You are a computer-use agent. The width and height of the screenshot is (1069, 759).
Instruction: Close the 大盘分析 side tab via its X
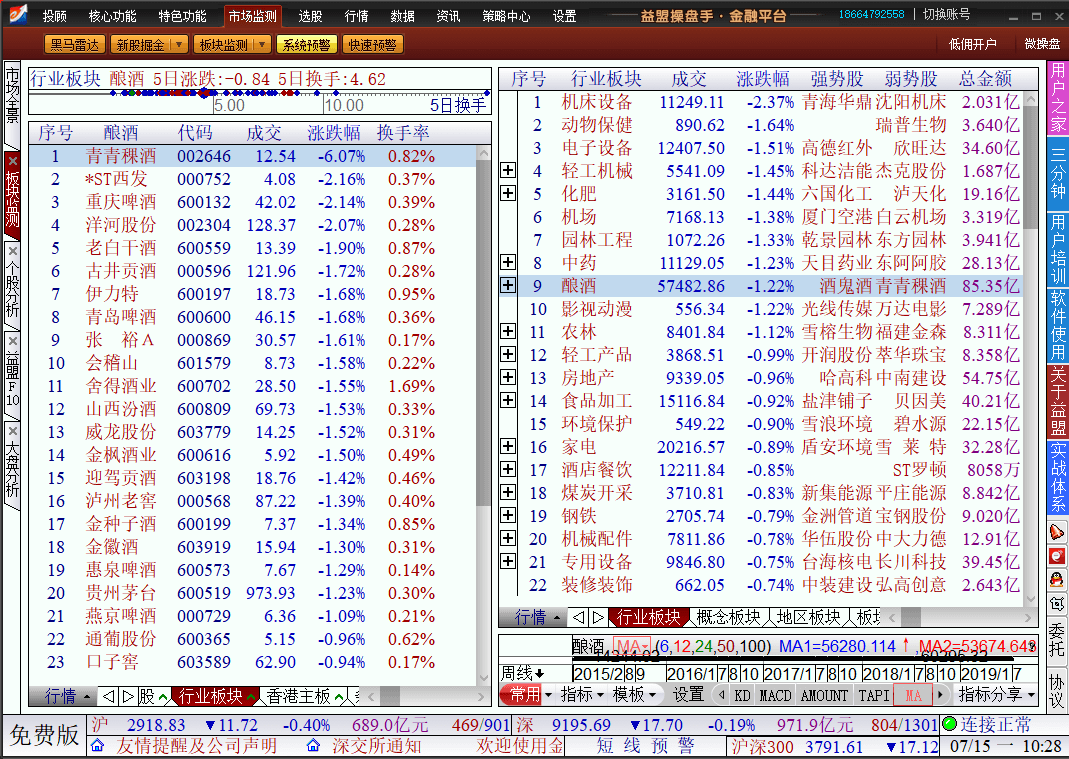(12, 432)
